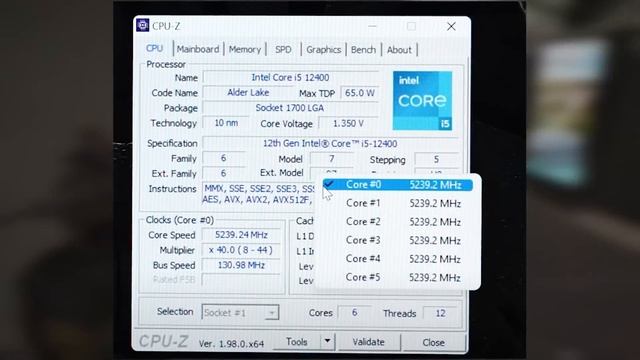Open the Graphics tab
The height and width of the screenshot is (360, 640).
point(323,50)
